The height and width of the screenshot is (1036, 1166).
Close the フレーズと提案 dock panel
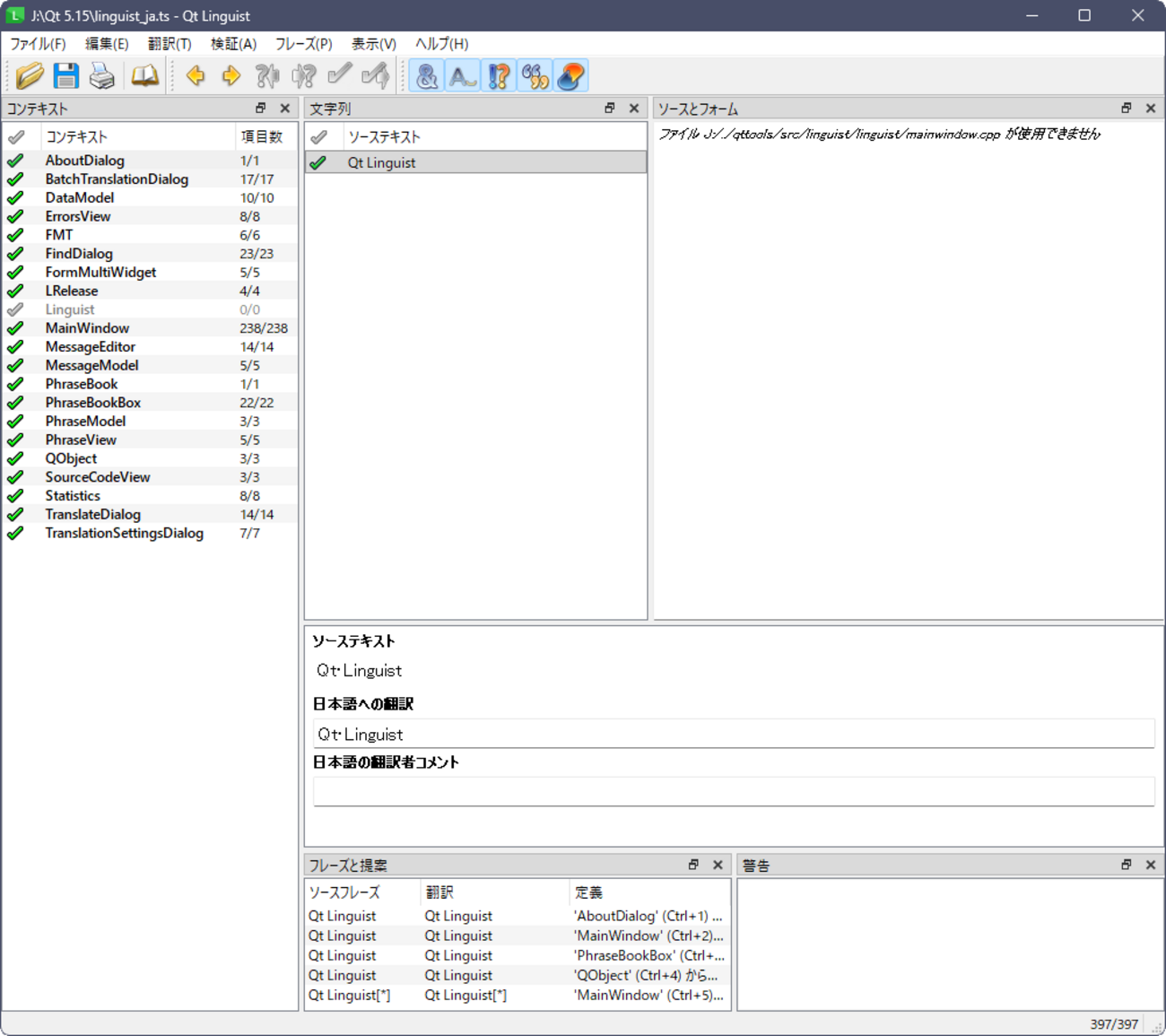pyautogui.click(x=718, y=865)
